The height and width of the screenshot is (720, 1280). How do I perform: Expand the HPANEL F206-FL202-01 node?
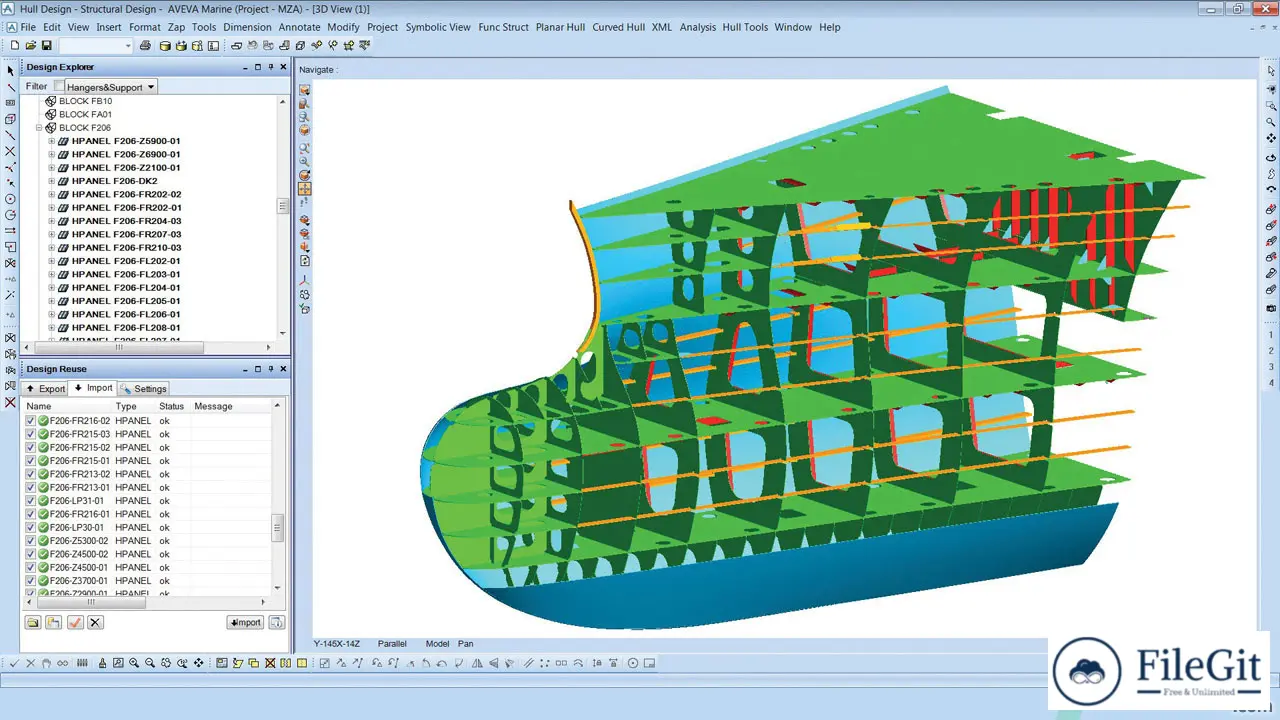[52, 261]
